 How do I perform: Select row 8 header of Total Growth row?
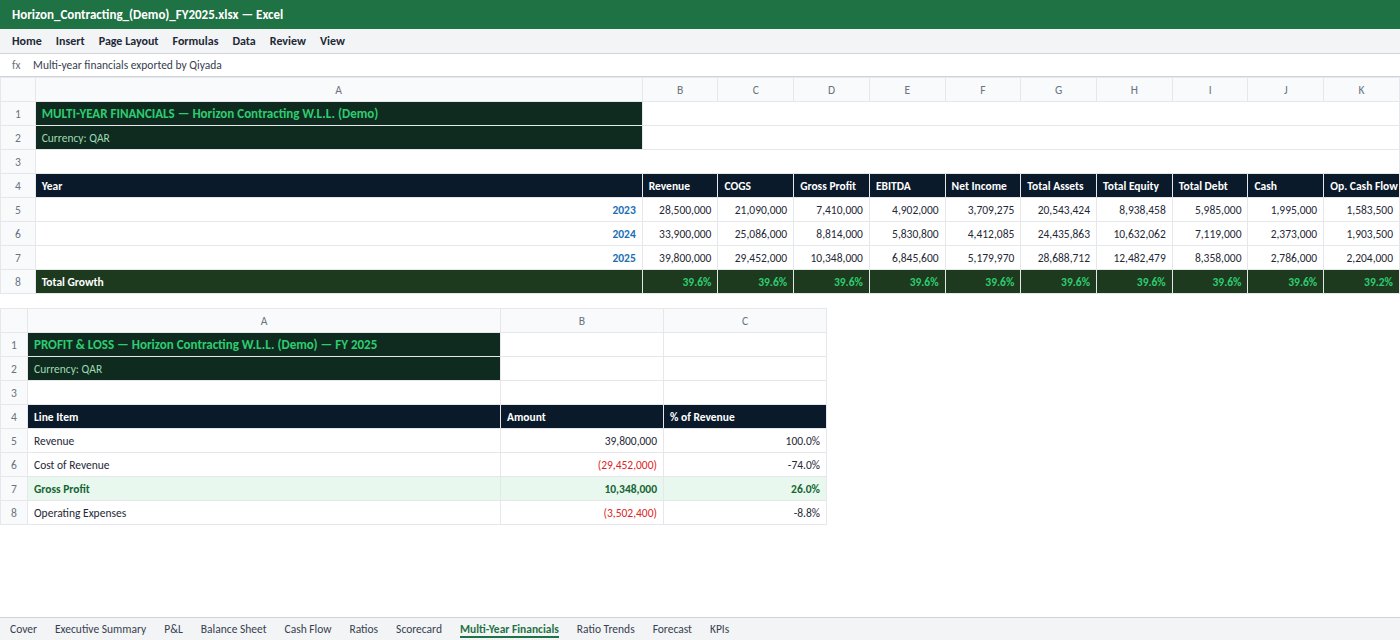[18, 282]
